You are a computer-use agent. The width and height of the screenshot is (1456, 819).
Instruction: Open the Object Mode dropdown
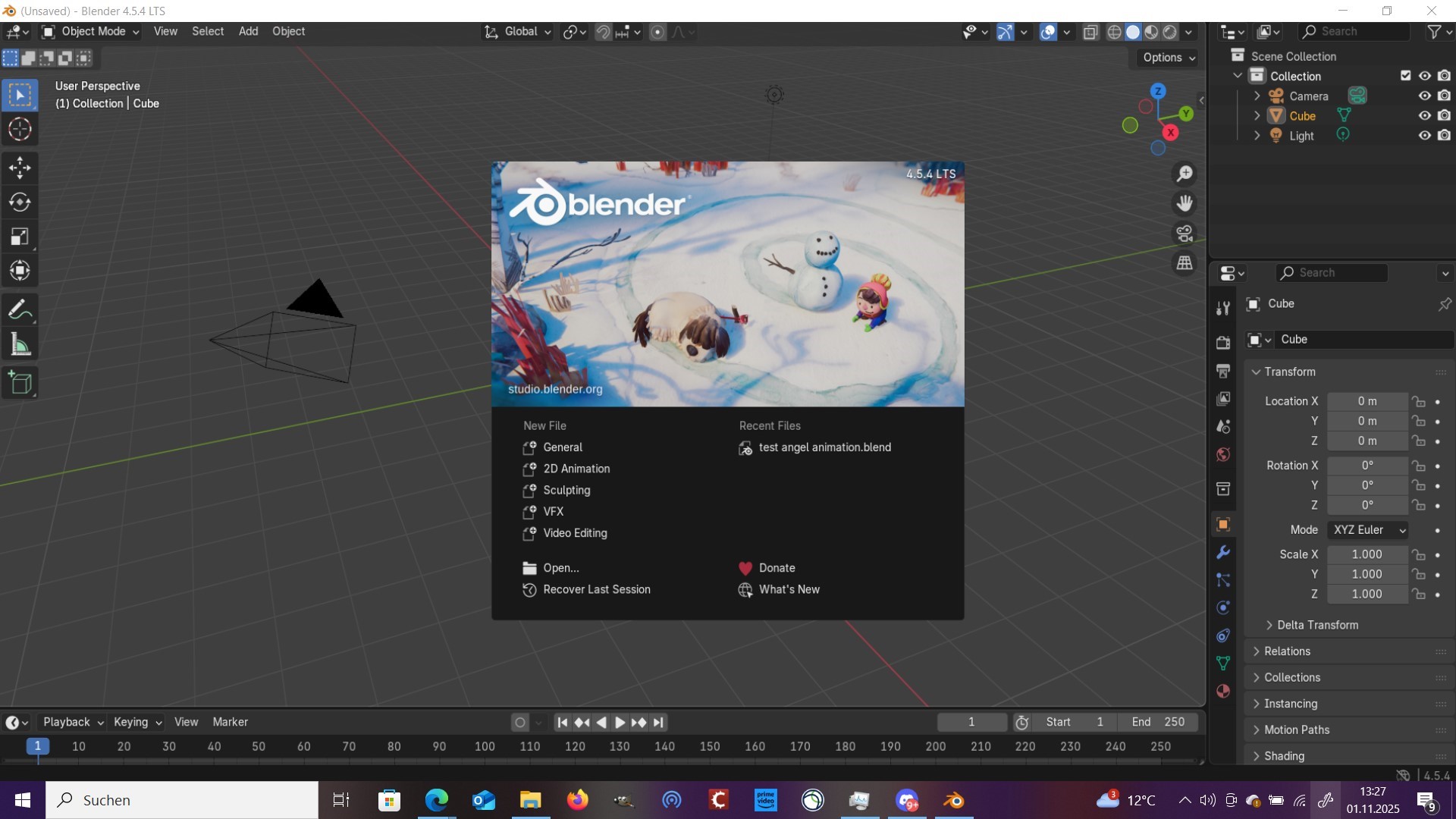[91, 32]
